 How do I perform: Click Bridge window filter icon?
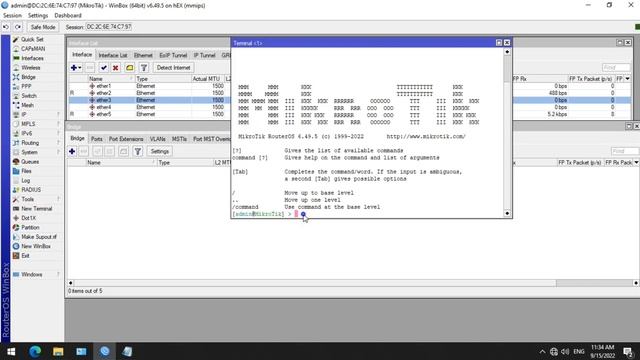pos(138,151)
